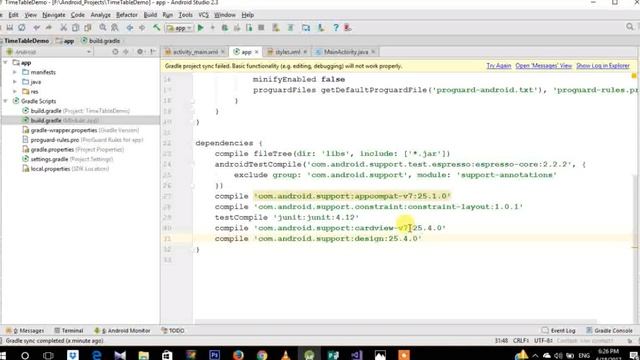This screenshot has width=640, height=360.
Task: Open the Android project view dropdown
Action: (49, 52)
